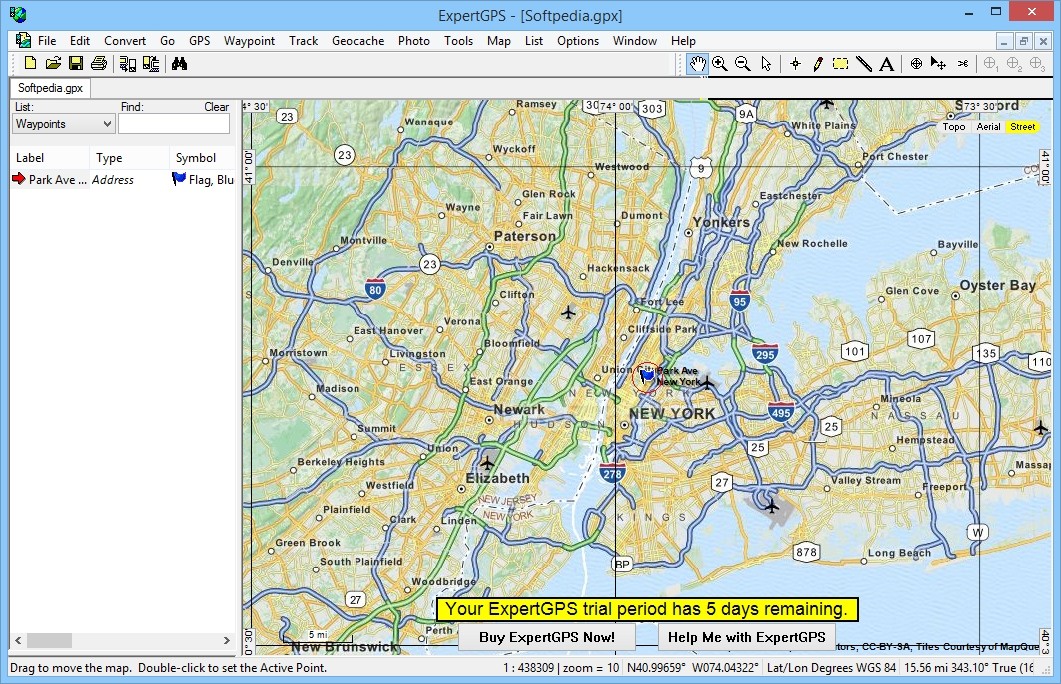
Task: Open the Tools menu
Action: (458, 41)
